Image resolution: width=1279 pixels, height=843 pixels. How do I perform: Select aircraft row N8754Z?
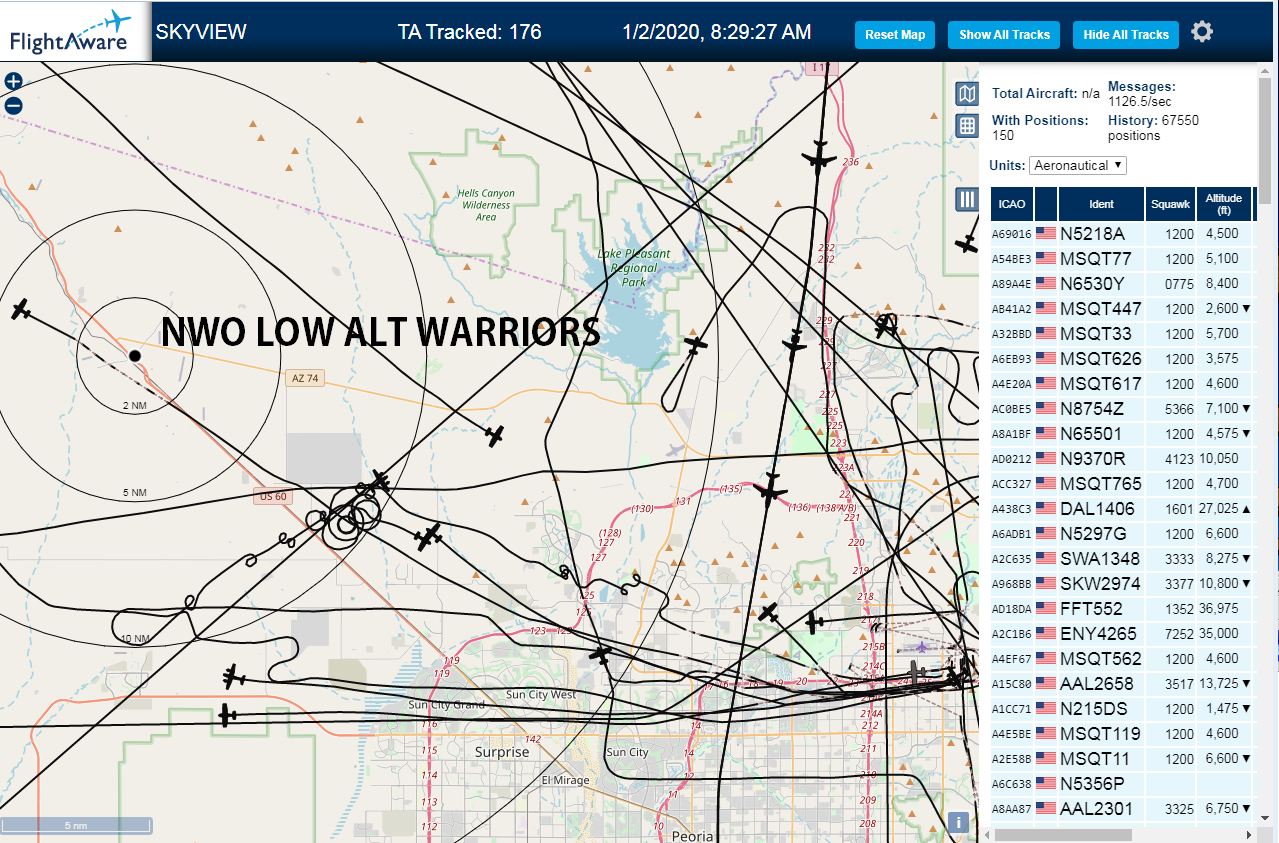coord(1121,409)
